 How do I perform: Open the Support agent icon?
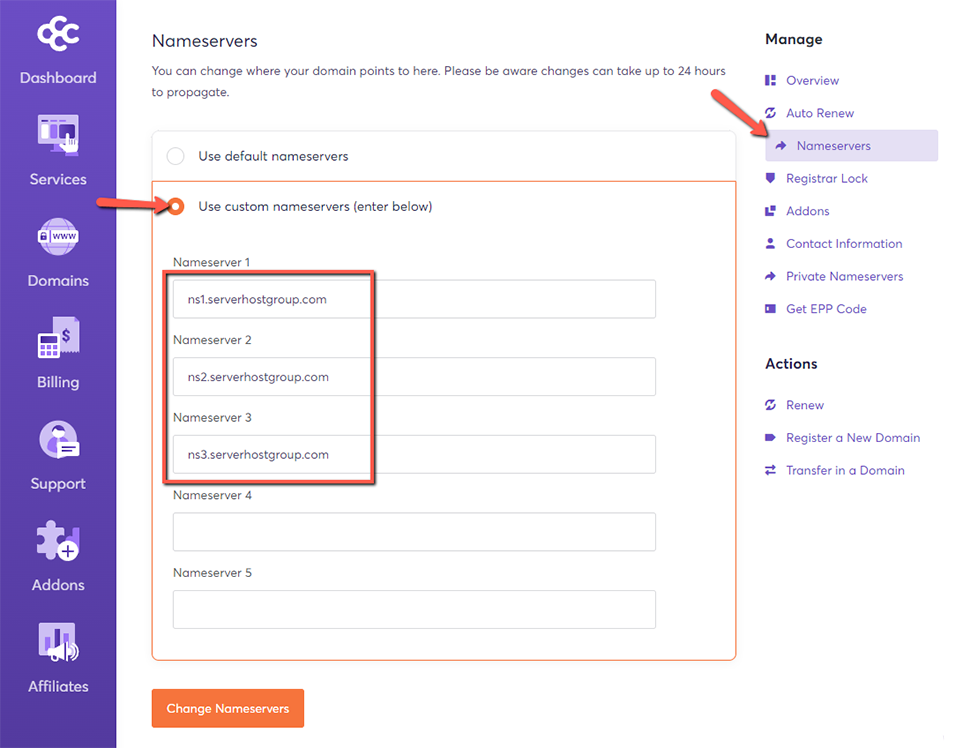tap(58, 440)
